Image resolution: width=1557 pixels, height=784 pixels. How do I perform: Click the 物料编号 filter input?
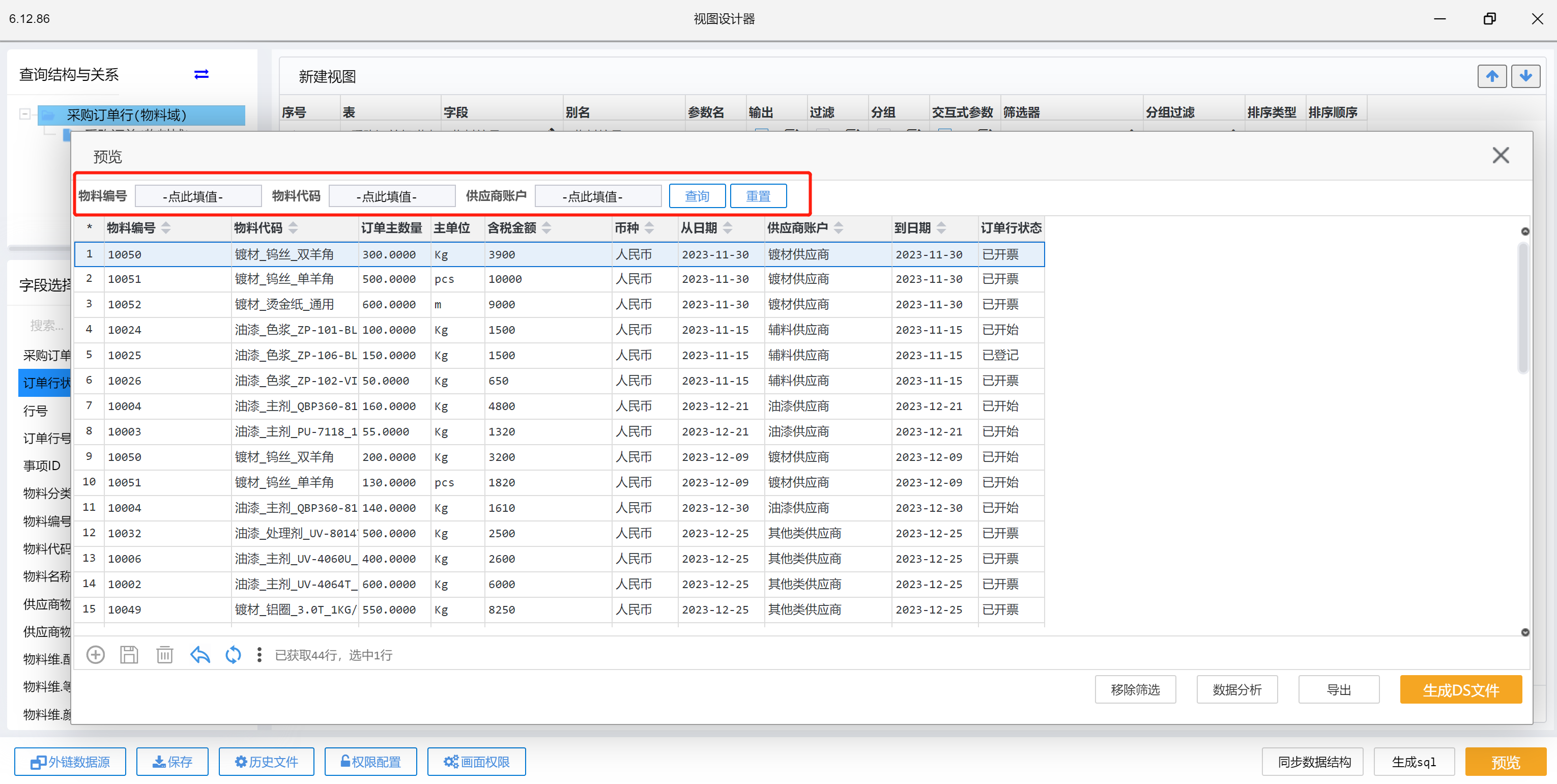(197, 196)
